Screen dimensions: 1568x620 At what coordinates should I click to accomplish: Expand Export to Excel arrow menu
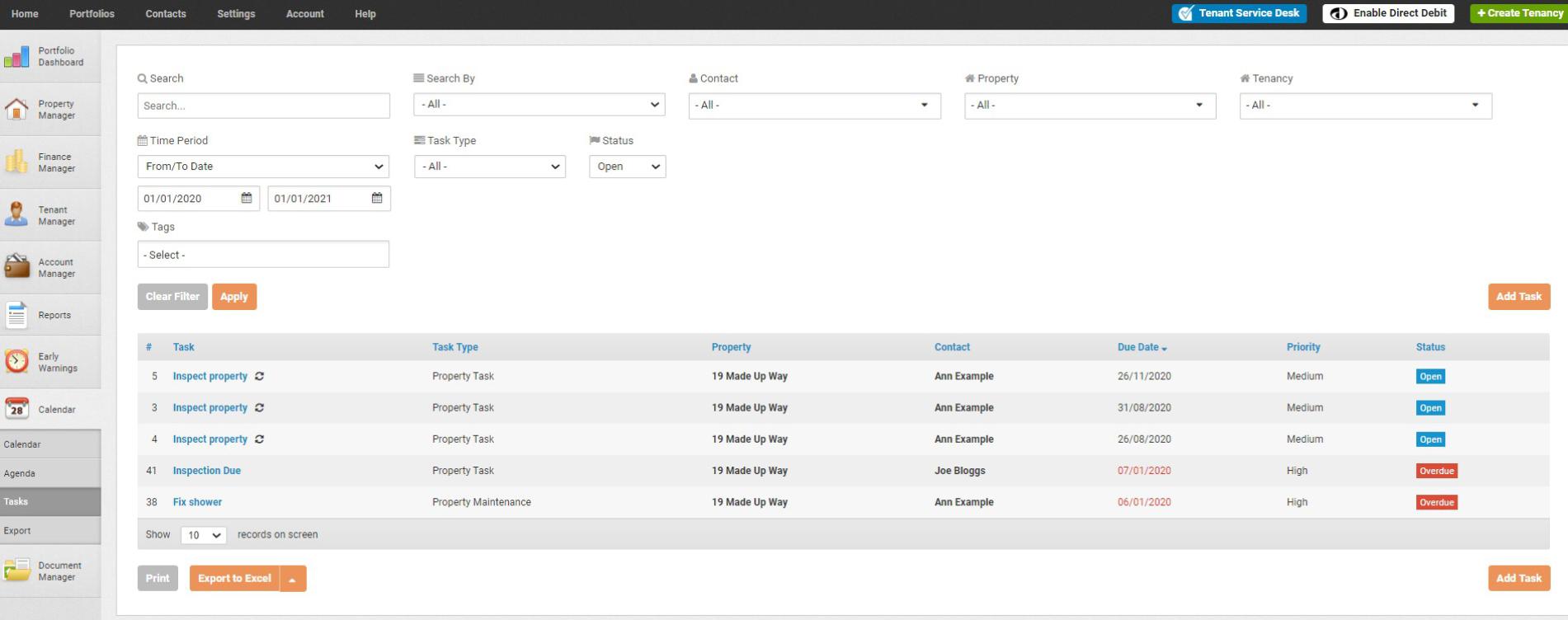click(x=293, y=579)
